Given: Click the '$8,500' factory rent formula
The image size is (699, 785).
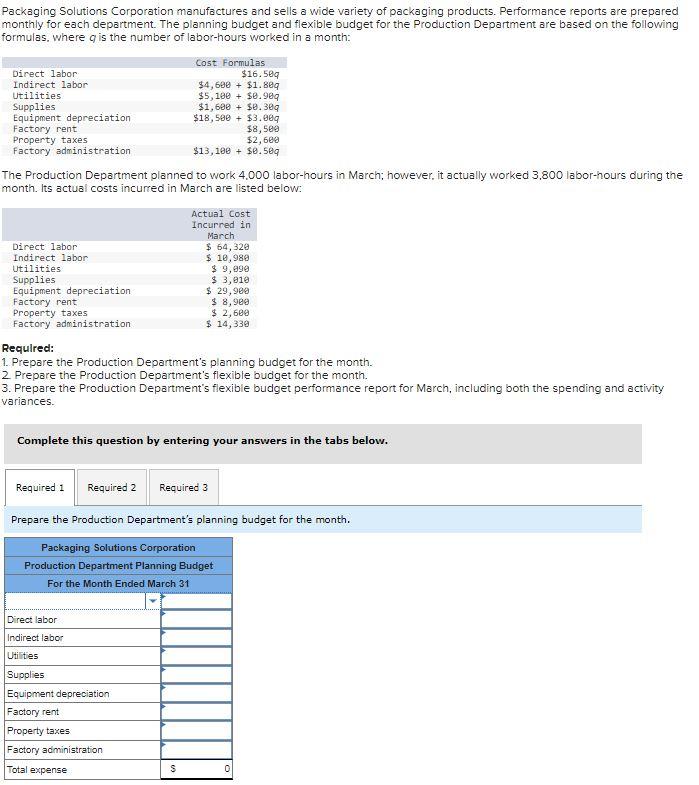Looking at the screenshot, I should click(x=263, y=129).
